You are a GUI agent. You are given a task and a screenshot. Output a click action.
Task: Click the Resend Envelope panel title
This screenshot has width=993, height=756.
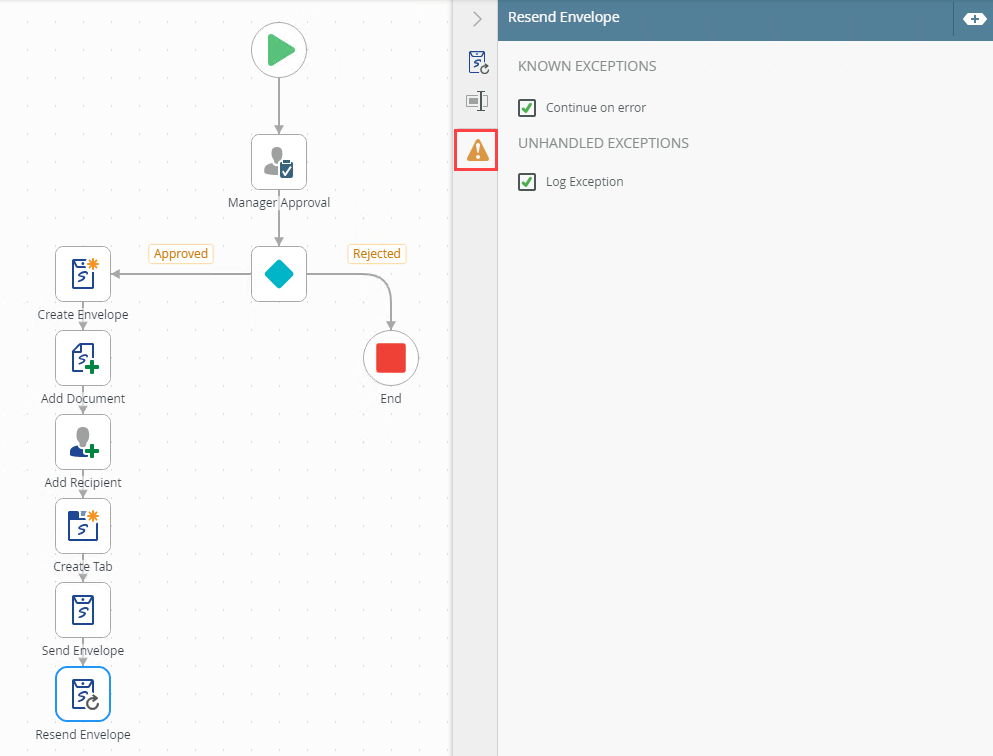tap(564, 17)
